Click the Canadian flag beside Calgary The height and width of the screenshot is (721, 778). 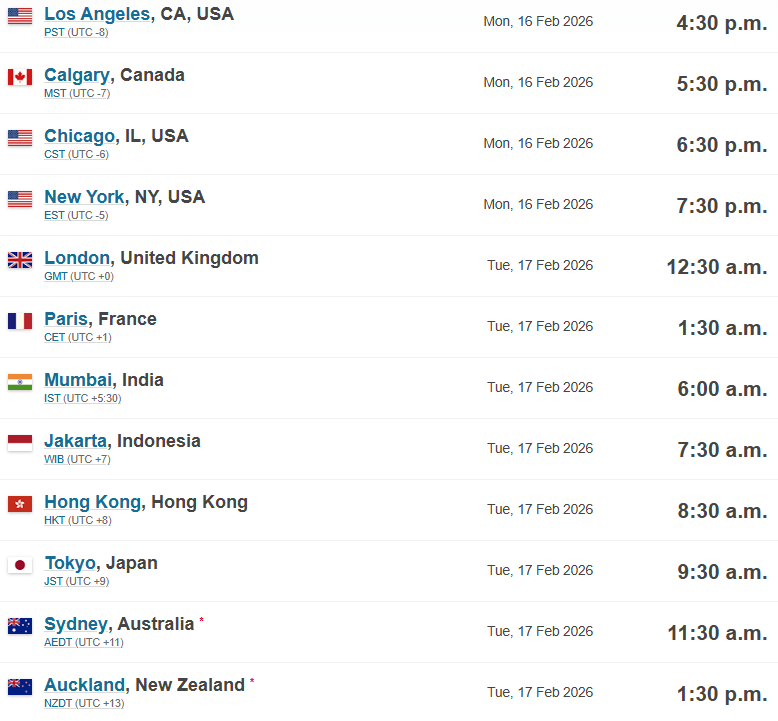(x=20, y=77)
